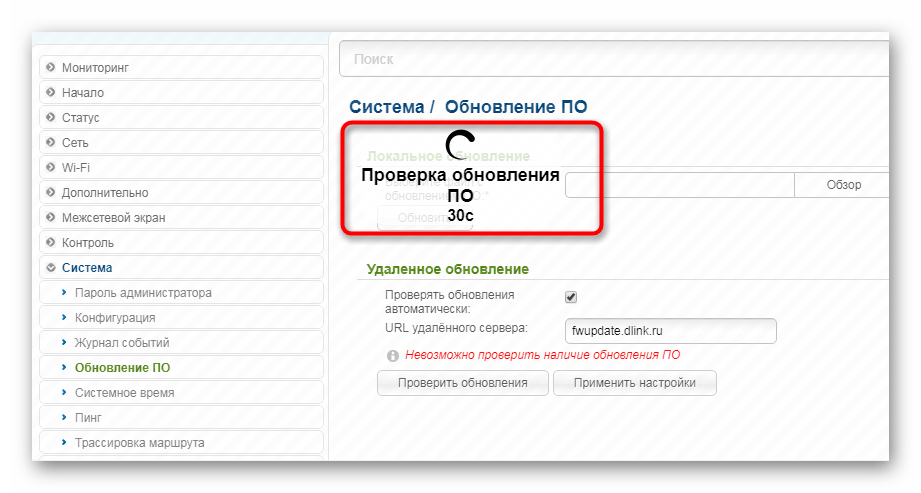The height and width of the screenshot is (493, 921).
Task: Click the info icon beside error message
Action: (393, 356)
